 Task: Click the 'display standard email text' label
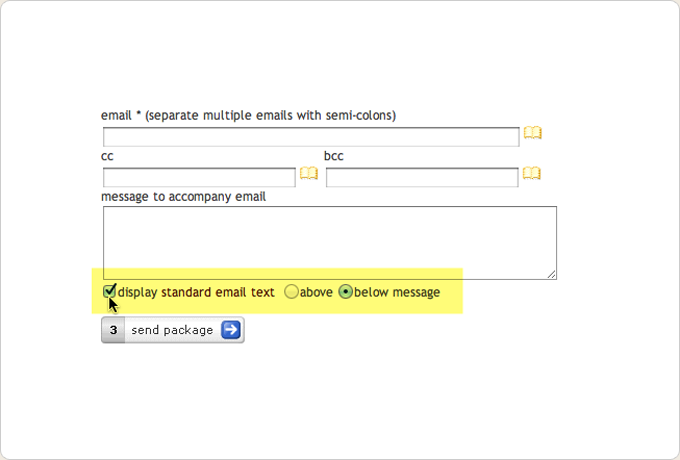196,292
